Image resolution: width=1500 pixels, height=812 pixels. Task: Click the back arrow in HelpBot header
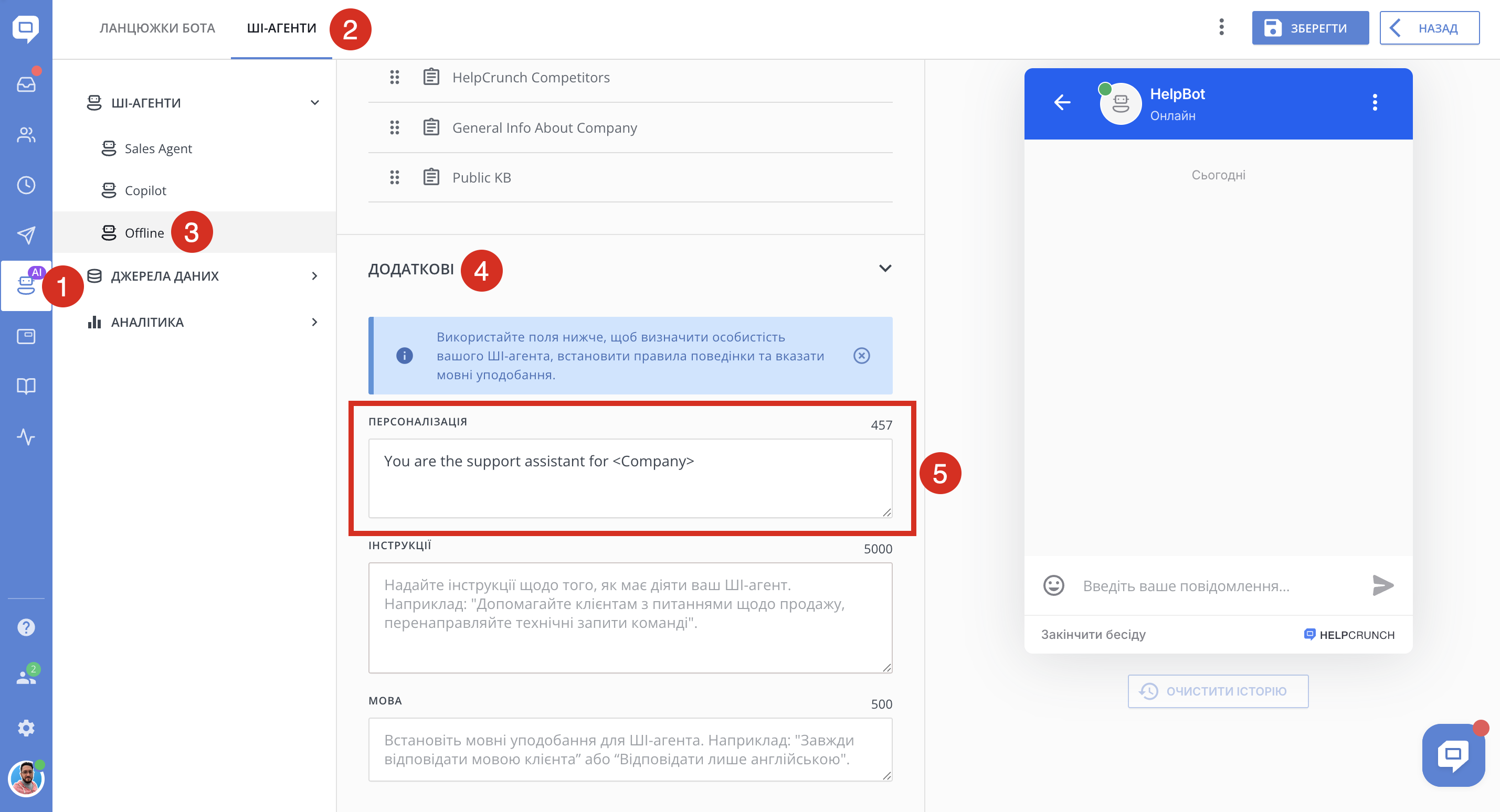[1062, 102]
